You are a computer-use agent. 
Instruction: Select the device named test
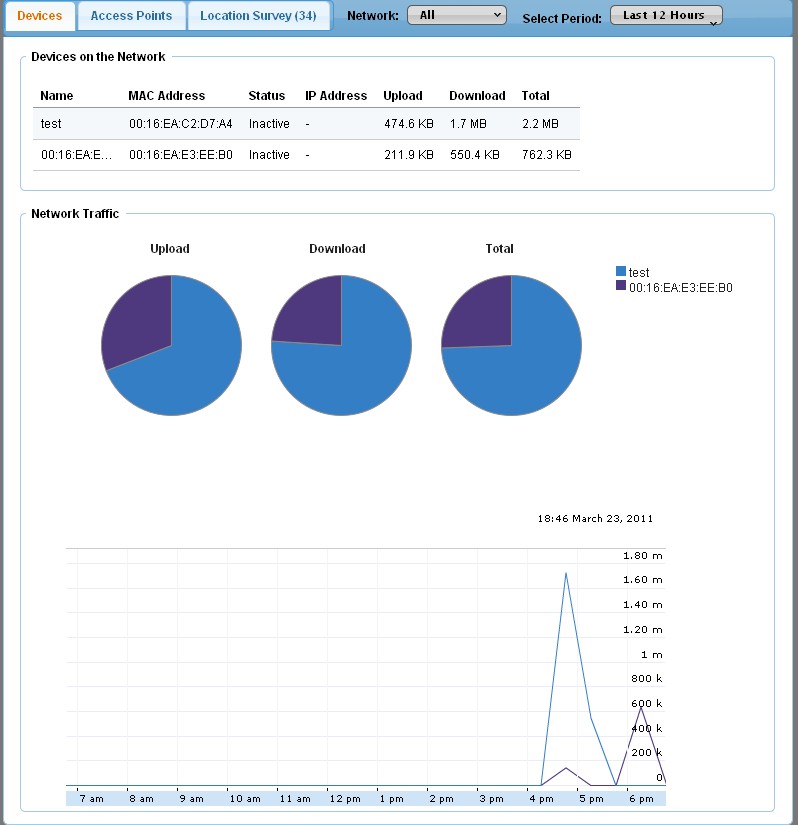[51, 124]
